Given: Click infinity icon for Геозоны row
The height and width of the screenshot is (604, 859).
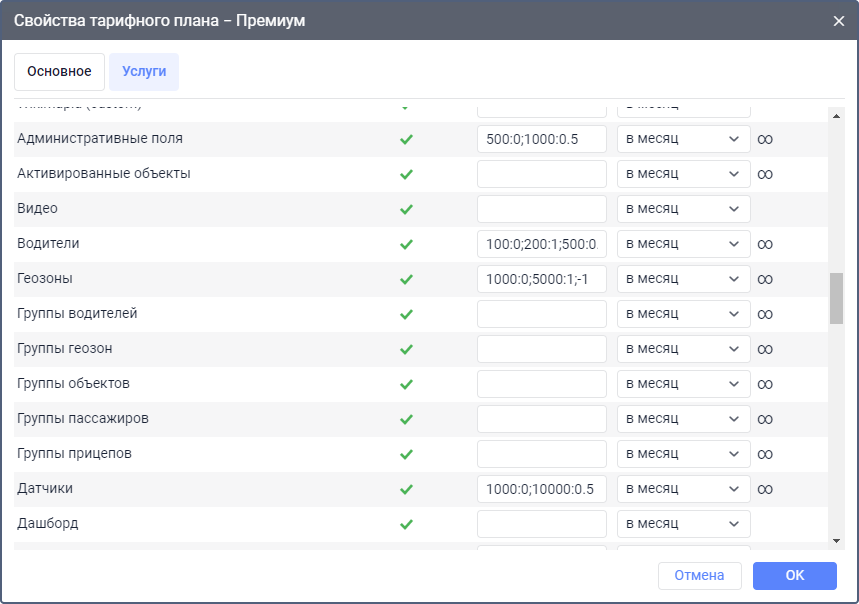Looking at the screenshot, I should coord(765,279).
